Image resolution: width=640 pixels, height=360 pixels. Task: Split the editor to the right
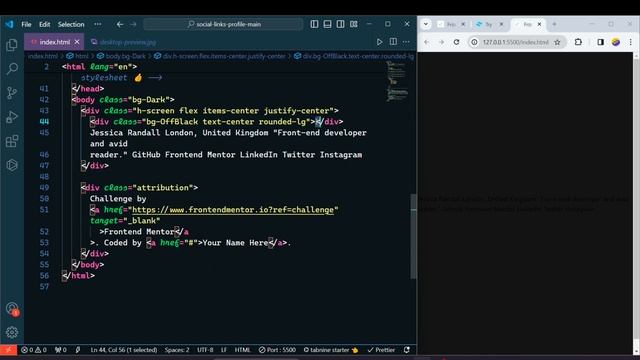point(393,42)
